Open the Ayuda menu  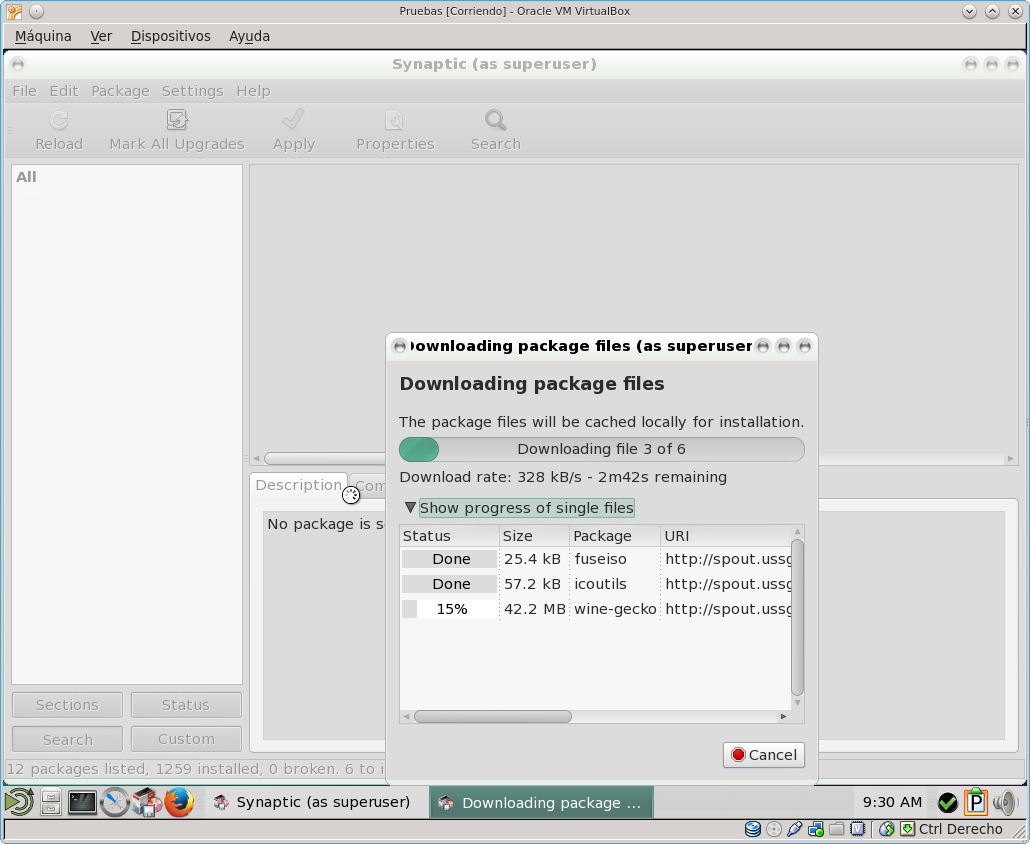249,36
